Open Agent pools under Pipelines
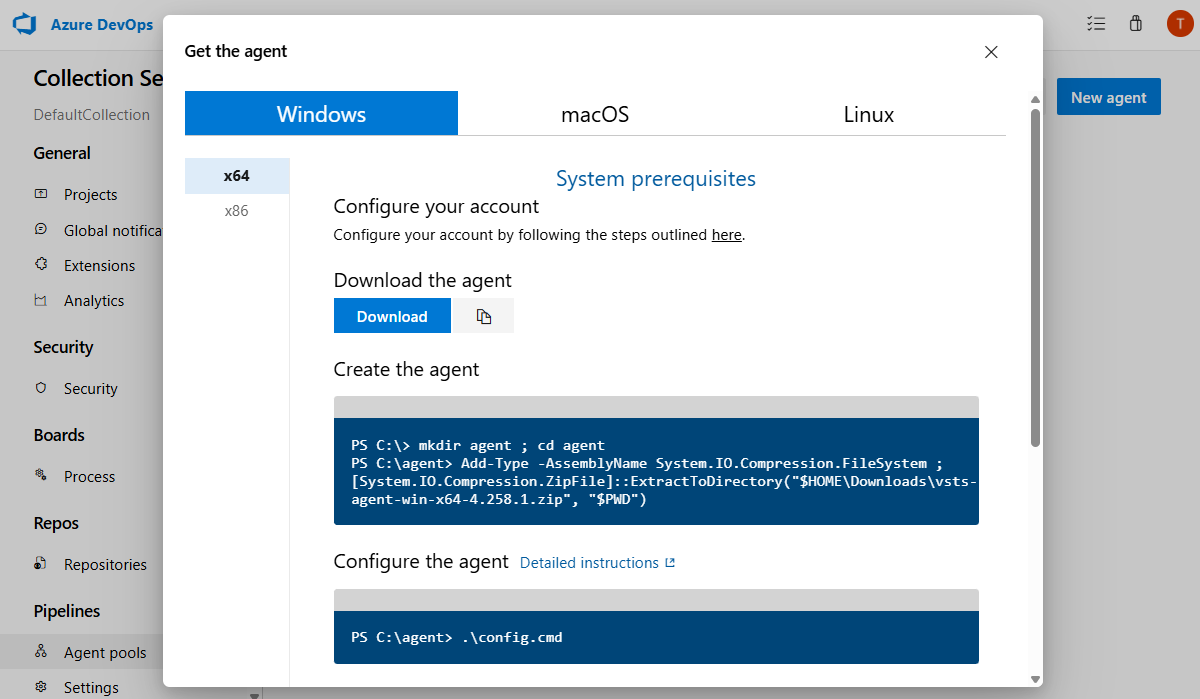Screen dimensions: 1200x699 pos(105,652)
